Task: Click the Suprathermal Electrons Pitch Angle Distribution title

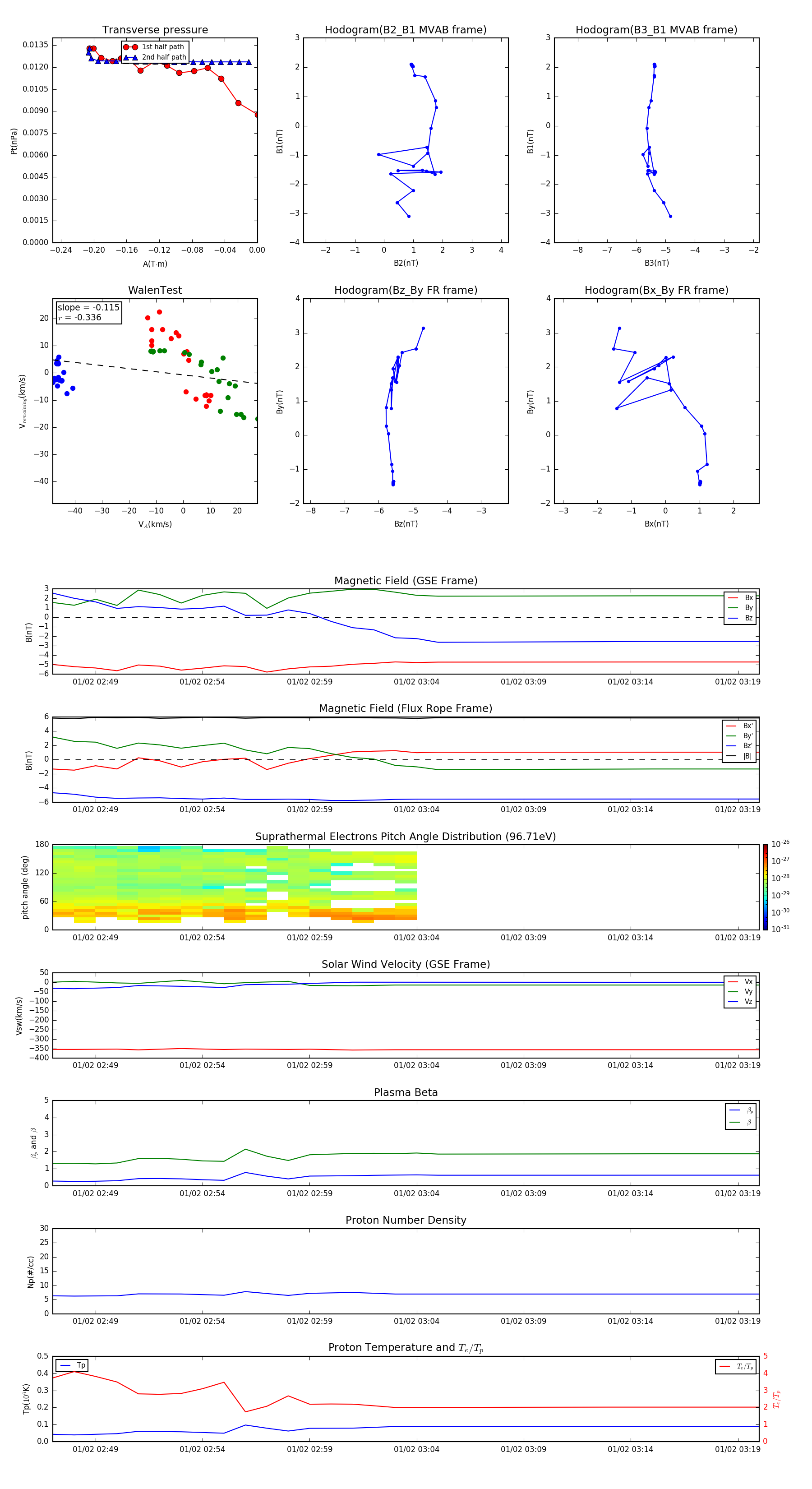Action: (406, 837)
